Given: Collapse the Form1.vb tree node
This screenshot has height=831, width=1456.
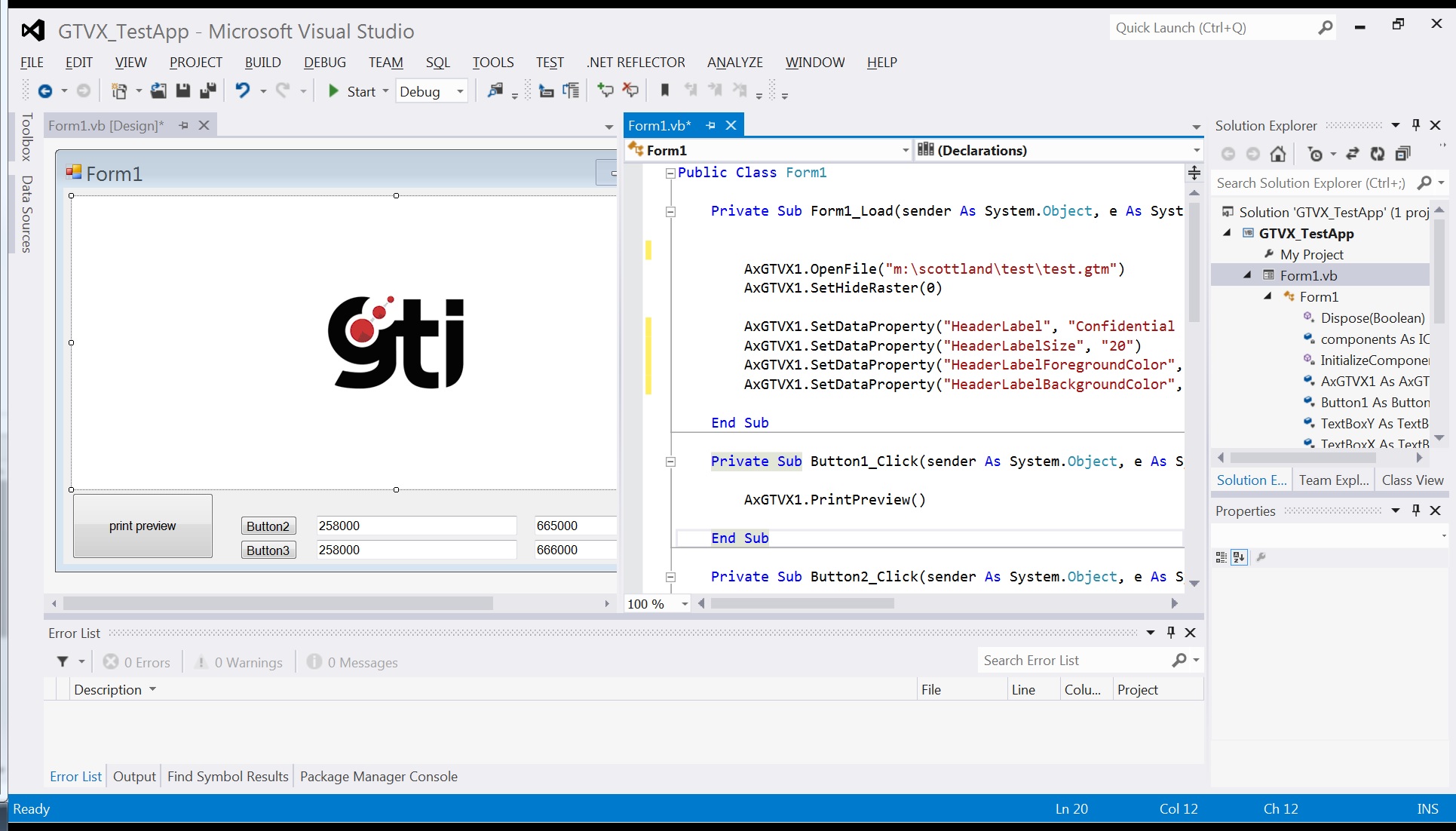Looking at the screenshot, I should pos(1247,275).
